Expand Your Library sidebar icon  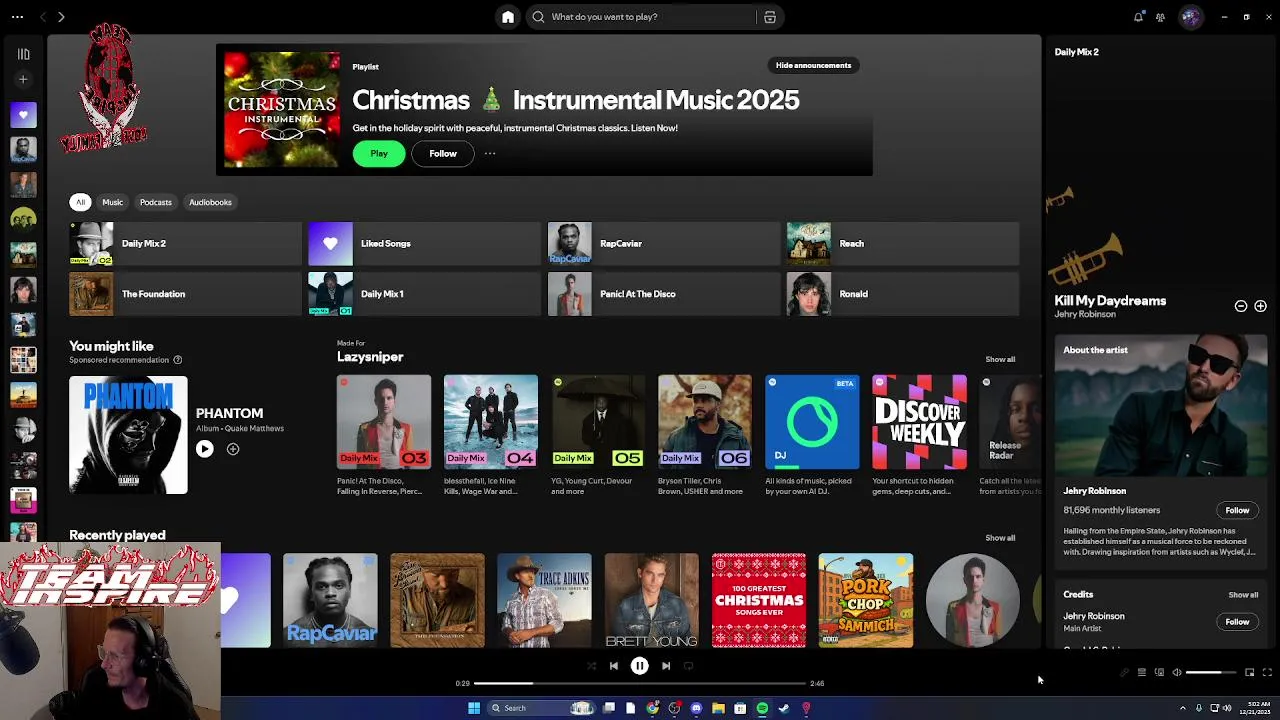click(x=23, y=54)
